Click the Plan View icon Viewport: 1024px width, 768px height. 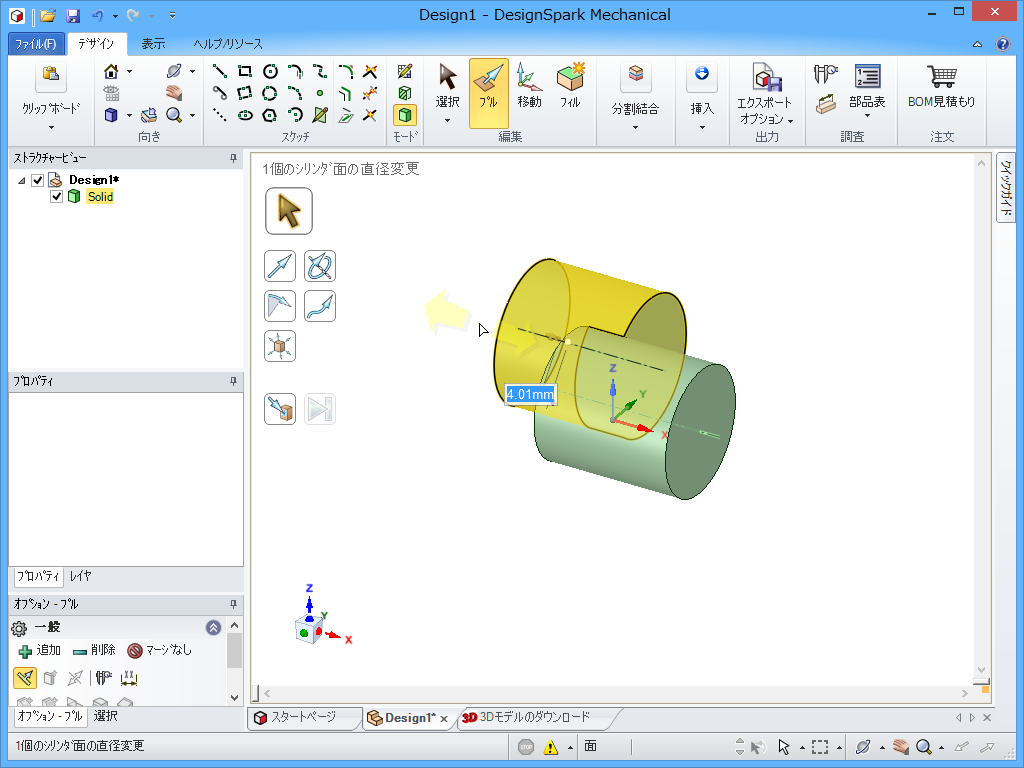149,116
